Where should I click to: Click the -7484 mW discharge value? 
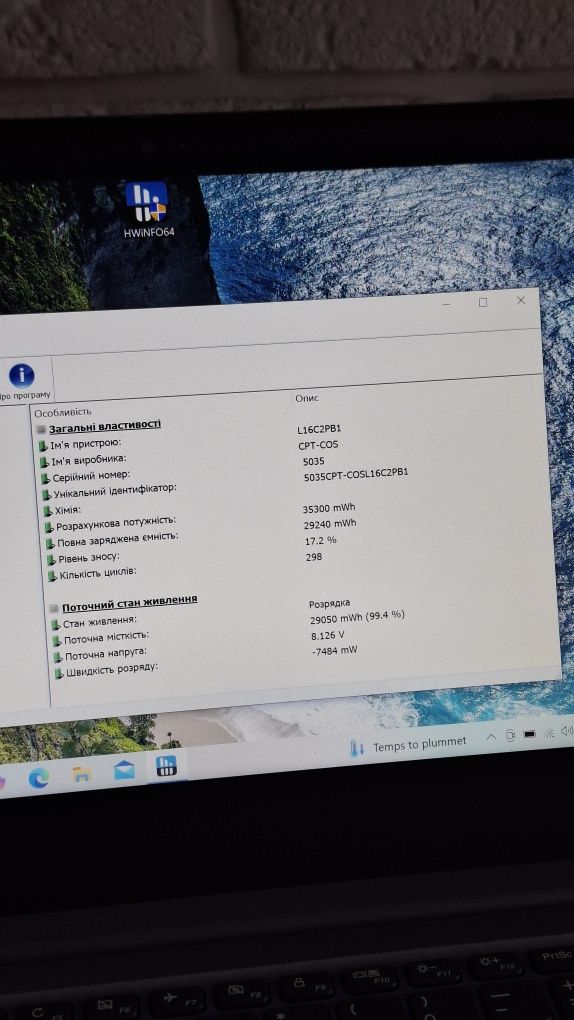(335, 651)
